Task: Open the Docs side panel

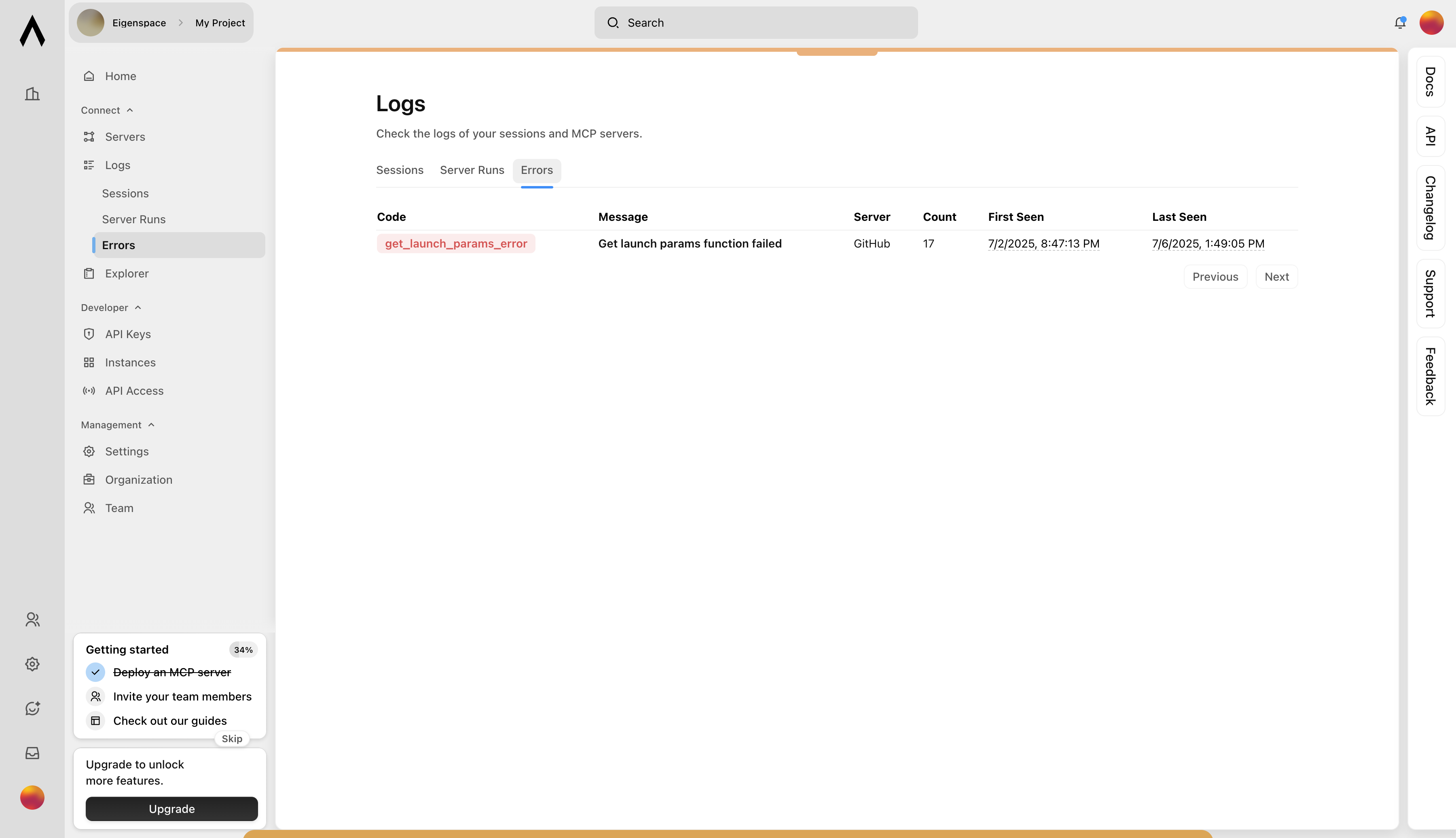Action: coord(1430,82)
